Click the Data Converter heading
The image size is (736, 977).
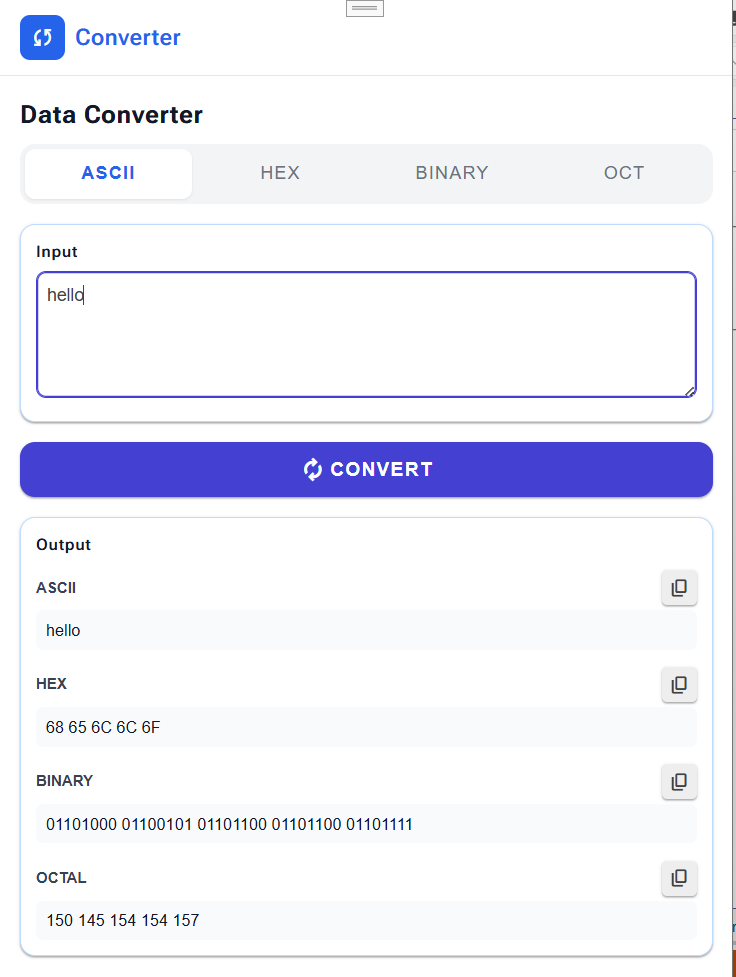pyautogui.click(x=111, y=115)
